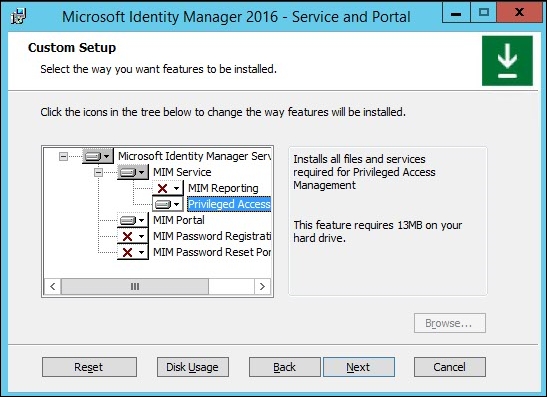
Task: Select the Microsoft Identity Manager Service tree item
Action: 194,156
